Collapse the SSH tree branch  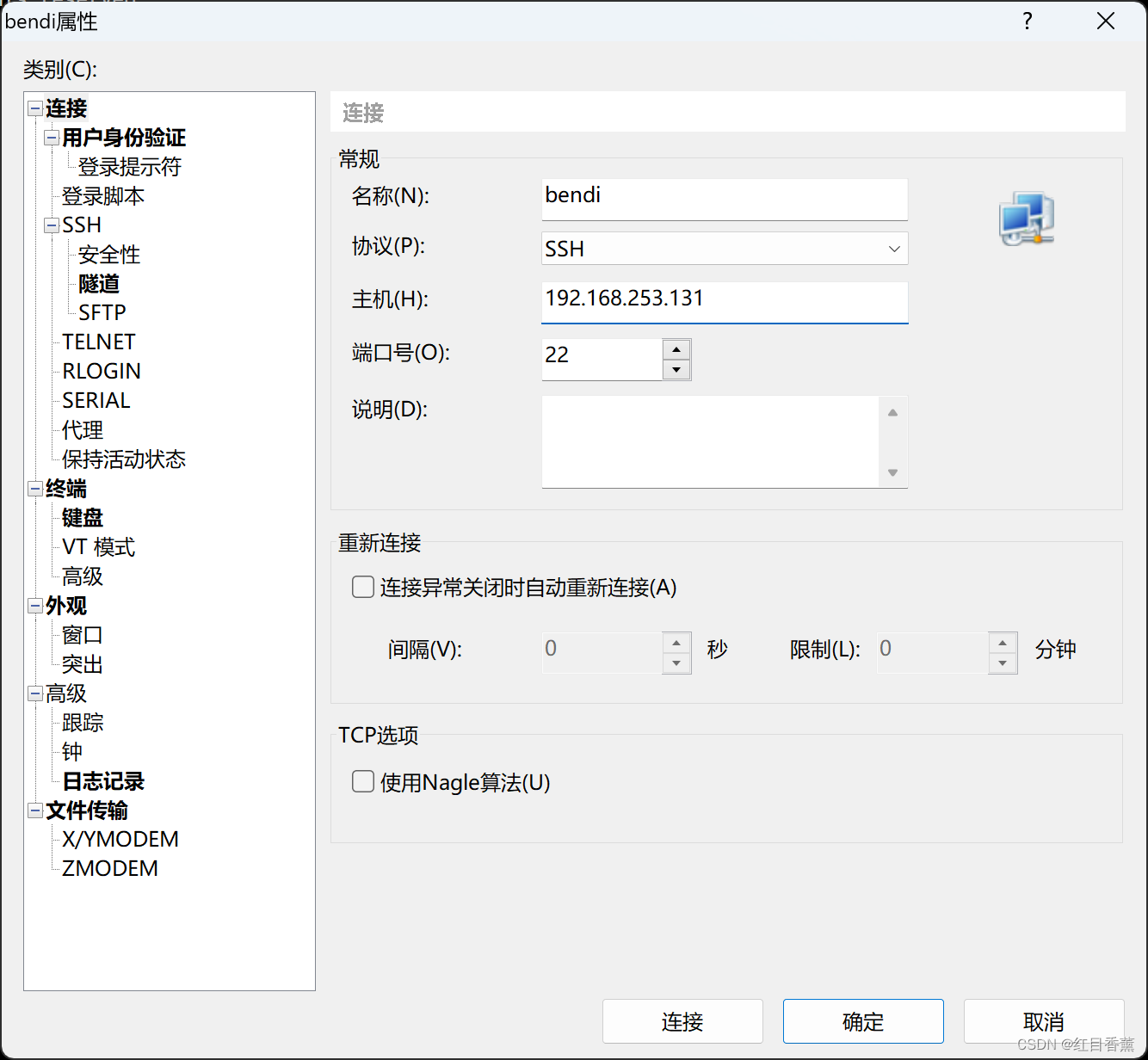point(50,225)
